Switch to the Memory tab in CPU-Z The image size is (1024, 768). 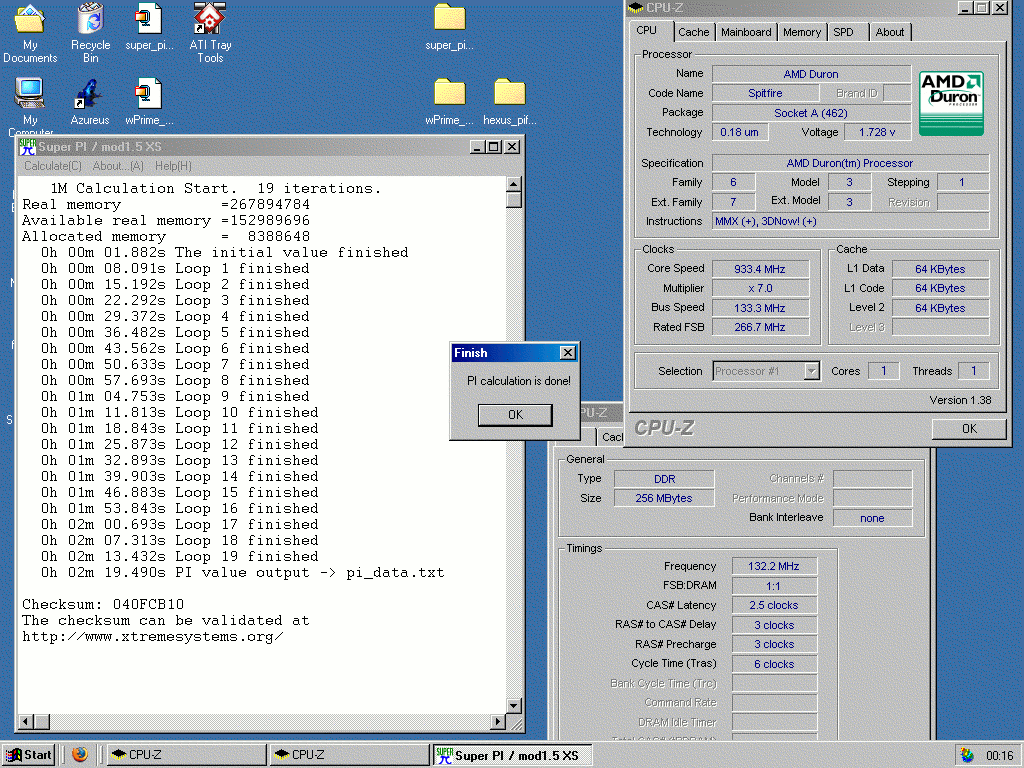pos(802,32)
